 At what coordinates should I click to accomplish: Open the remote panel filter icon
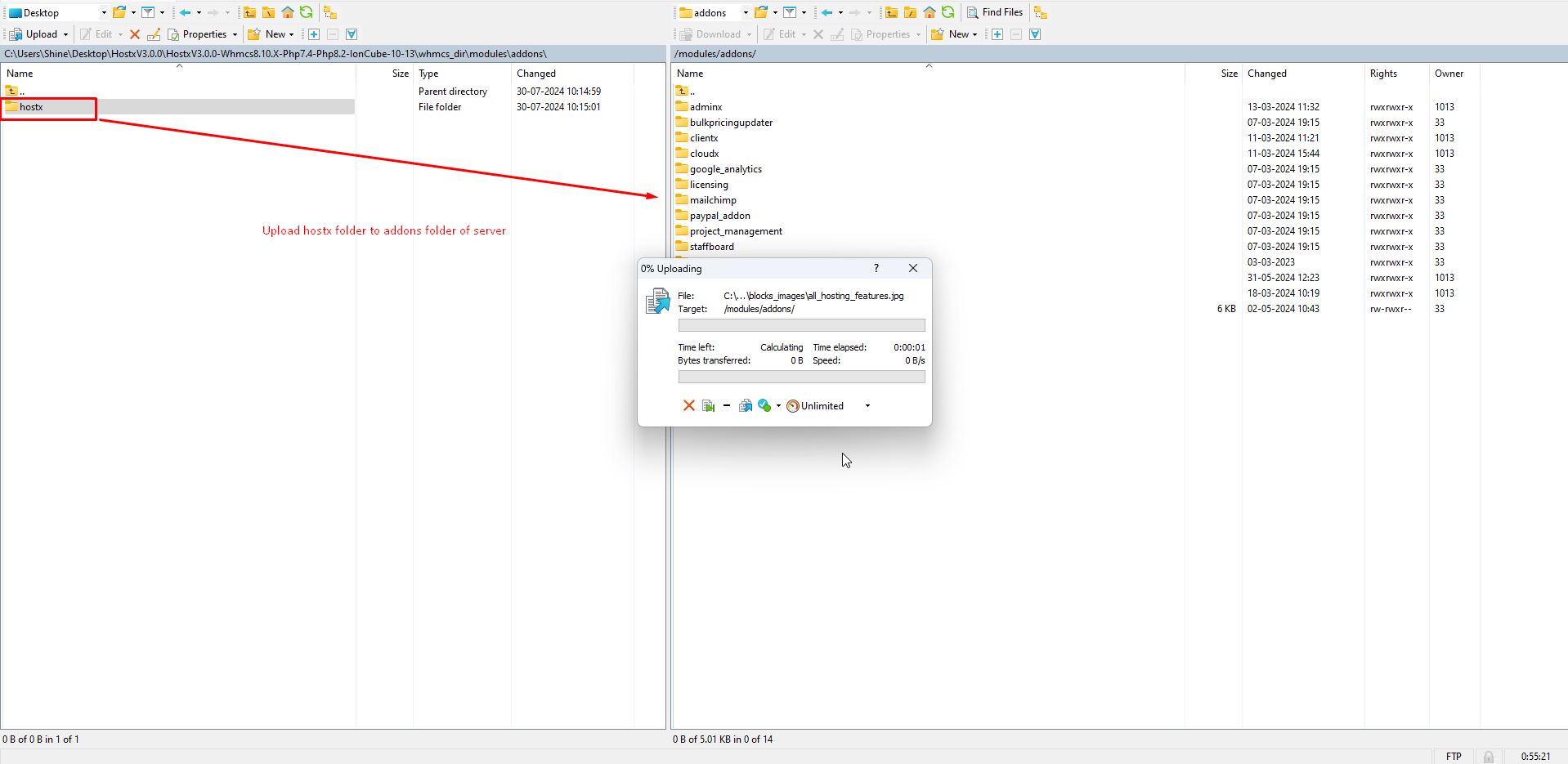point(790,12)
